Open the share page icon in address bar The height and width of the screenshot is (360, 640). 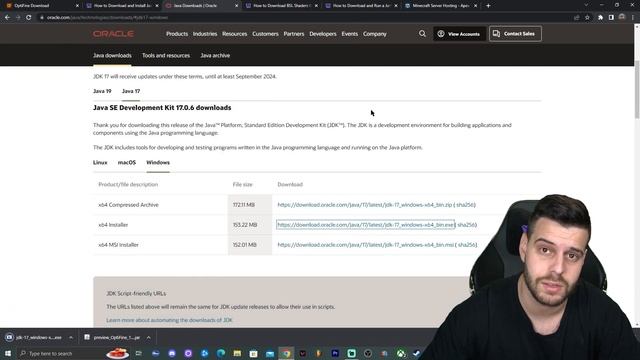click(577, 18)
